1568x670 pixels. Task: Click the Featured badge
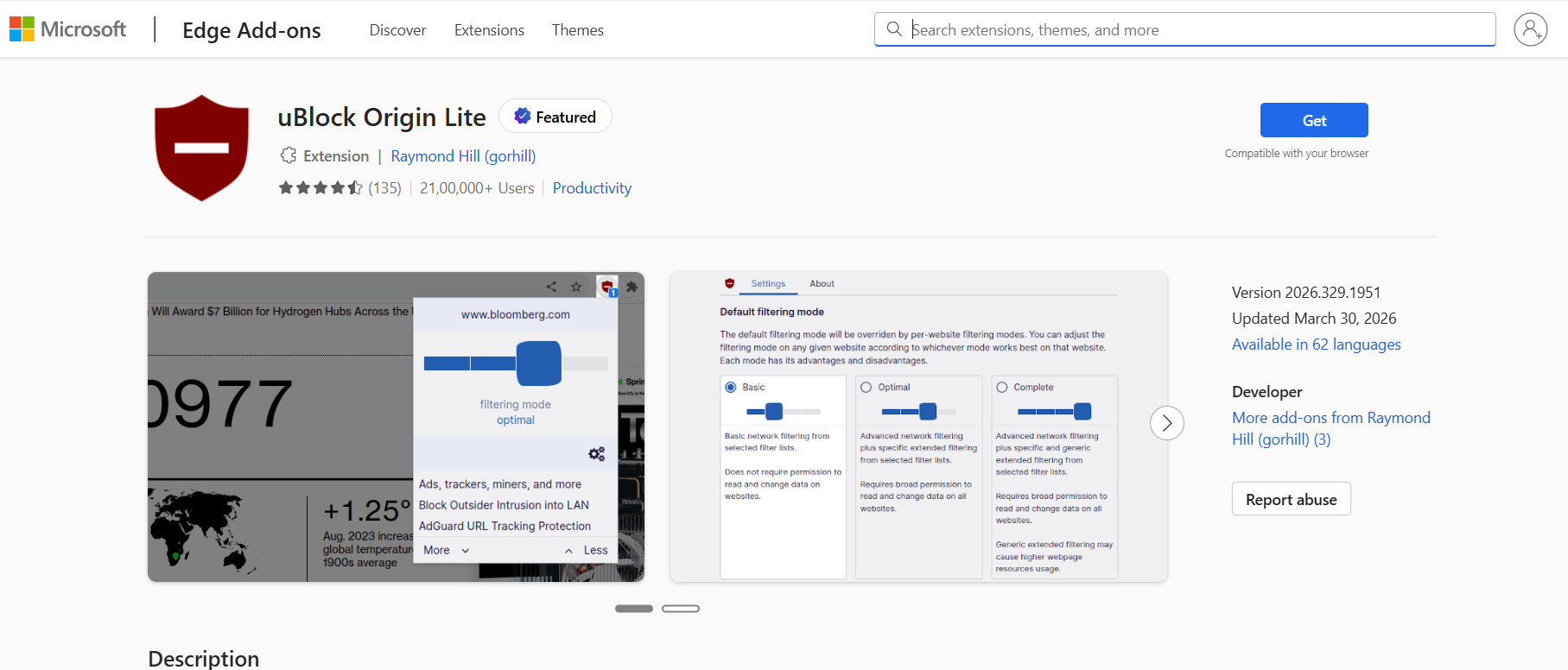(x=555, y=117)
